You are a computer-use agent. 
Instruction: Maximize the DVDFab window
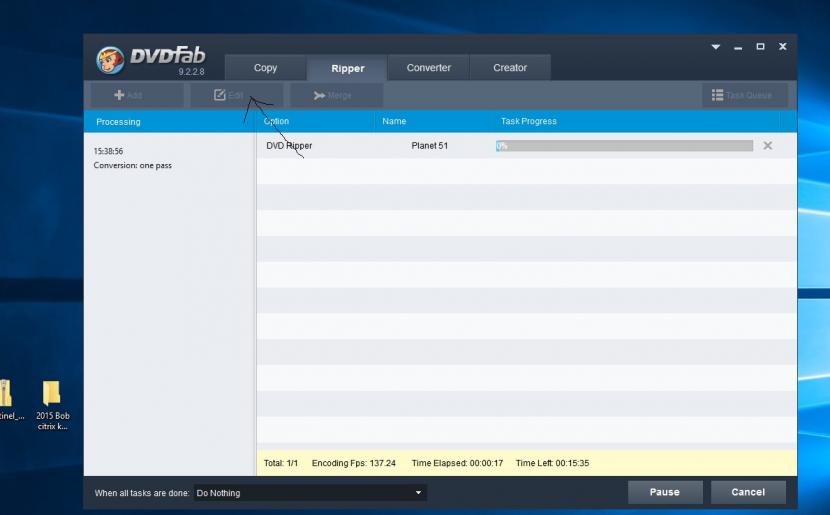pyautogui.click(x=760, y=47)
